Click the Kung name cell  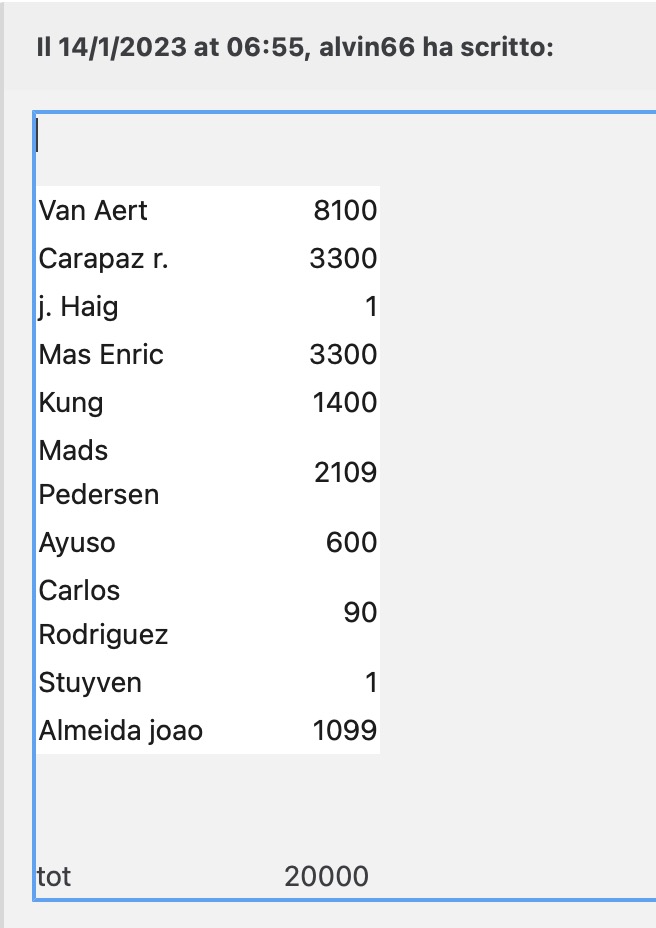(x=71, y=403)
